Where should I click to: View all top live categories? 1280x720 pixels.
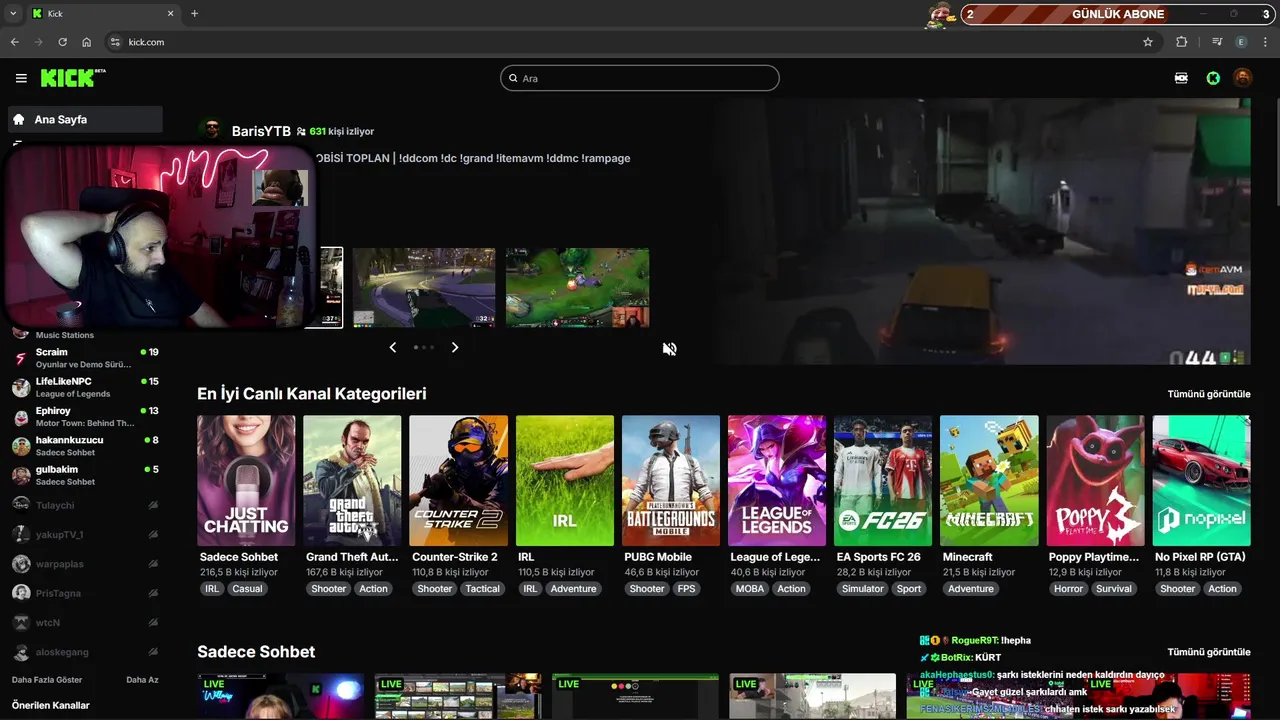pos(1209,394)
